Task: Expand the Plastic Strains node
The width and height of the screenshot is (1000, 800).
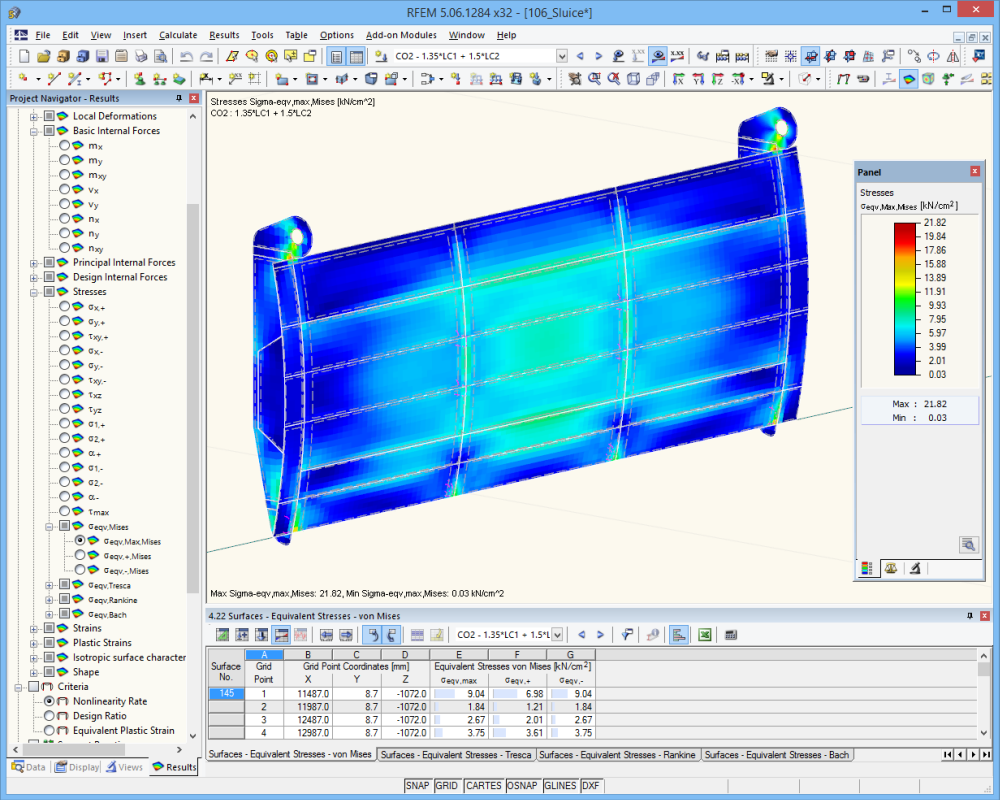Action: 34,643
